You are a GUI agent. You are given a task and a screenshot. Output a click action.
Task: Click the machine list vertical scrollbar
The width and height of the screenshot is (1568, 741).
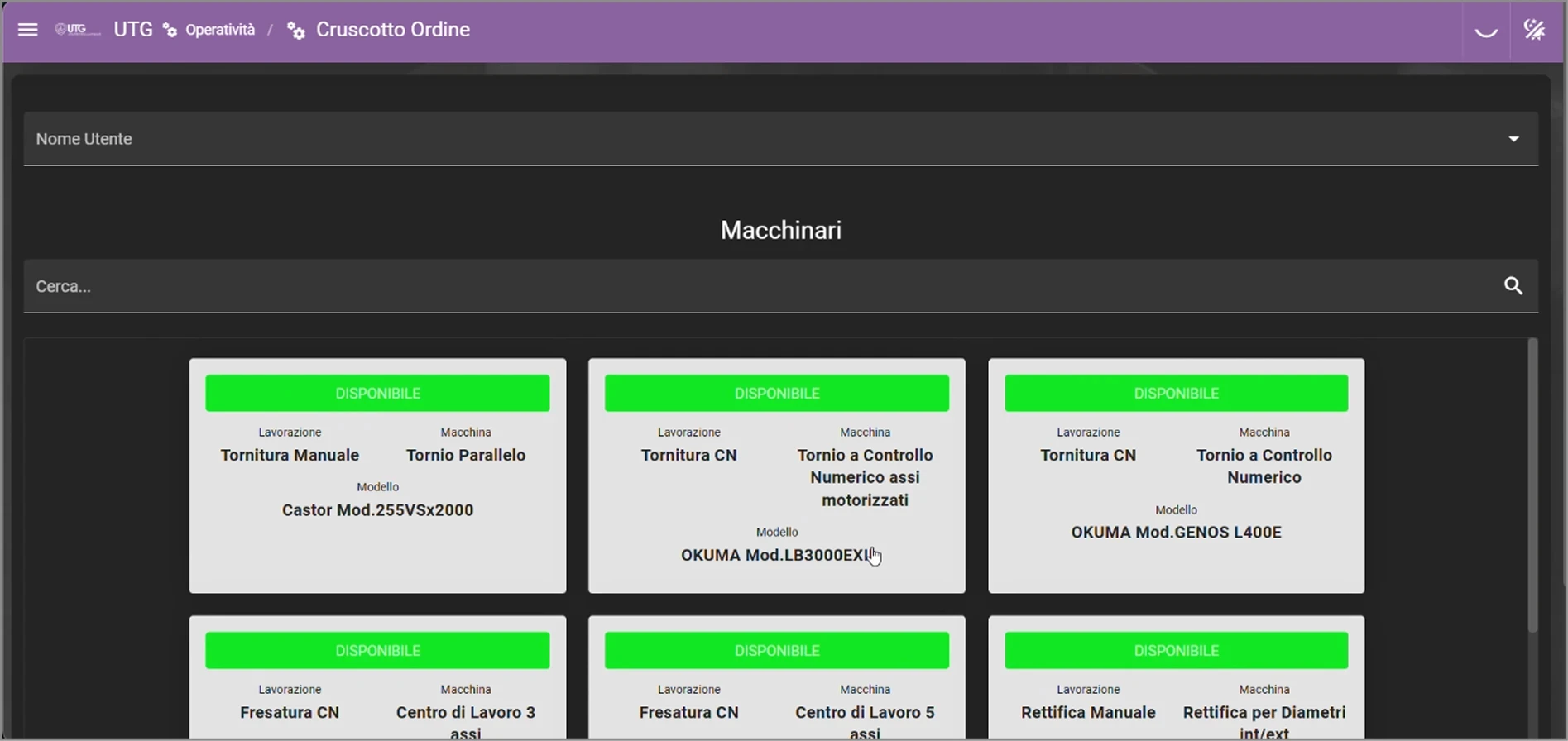pos(1532,486)
